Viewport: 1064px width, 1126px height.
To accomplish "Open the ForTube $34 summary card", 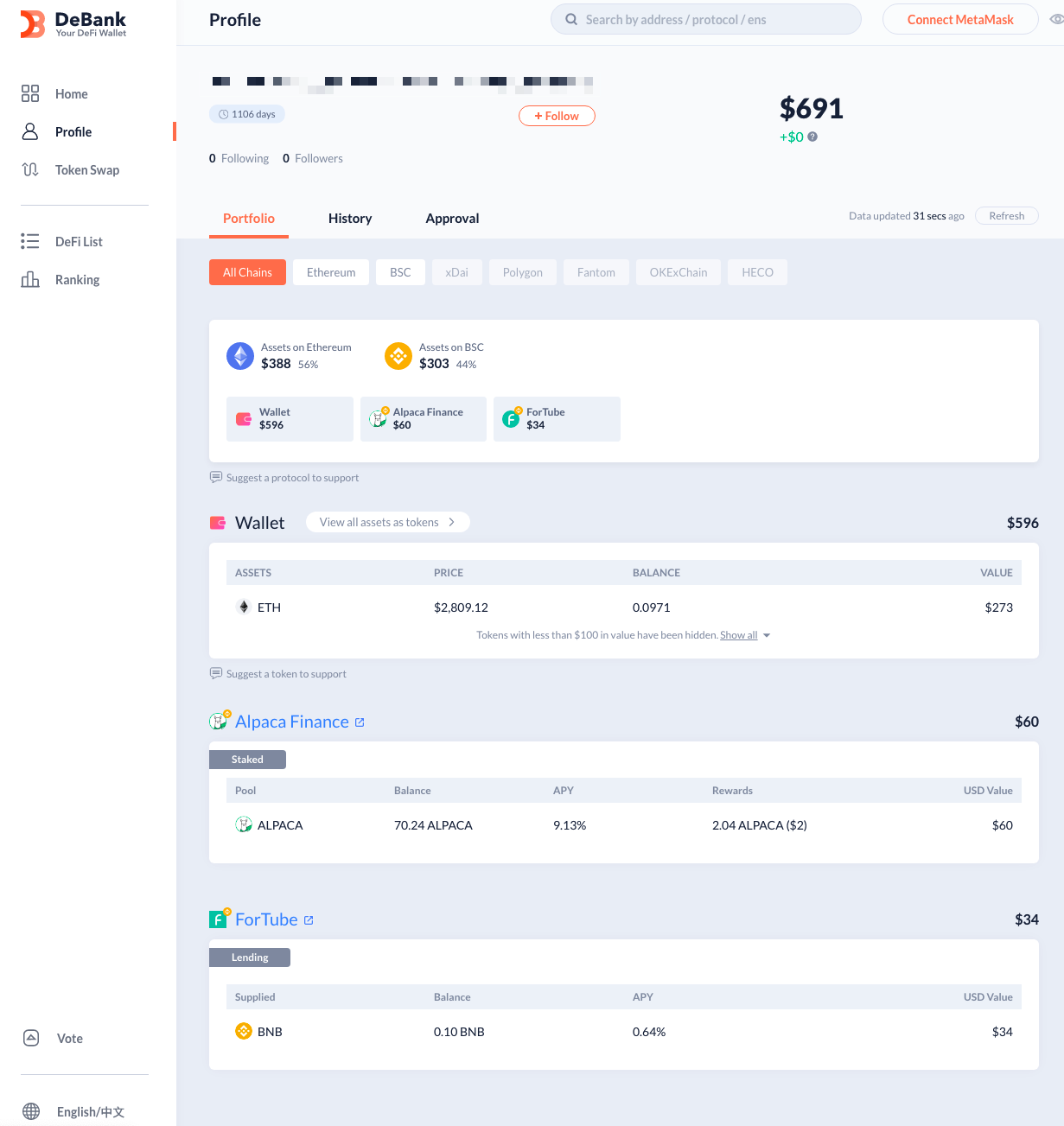I will pos(557,419).
